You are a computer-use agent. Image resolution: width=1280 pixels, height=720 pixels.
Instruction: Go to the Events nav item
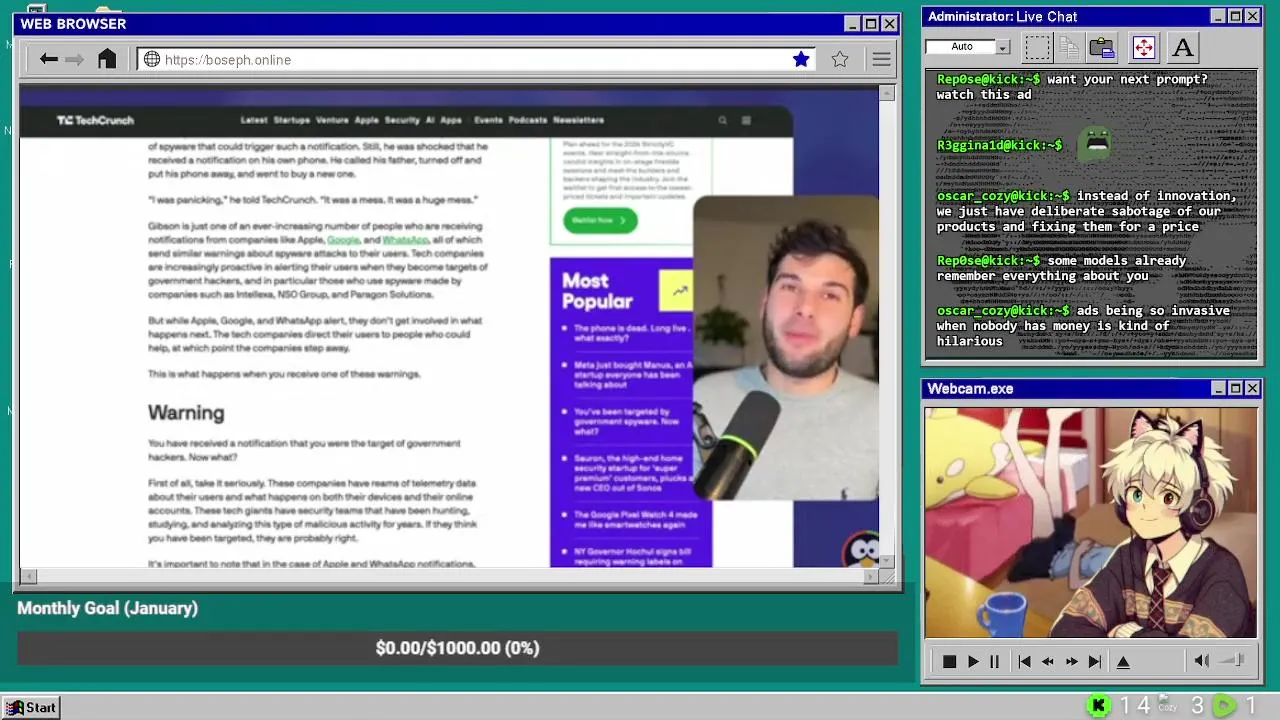(x=488, y=120)
